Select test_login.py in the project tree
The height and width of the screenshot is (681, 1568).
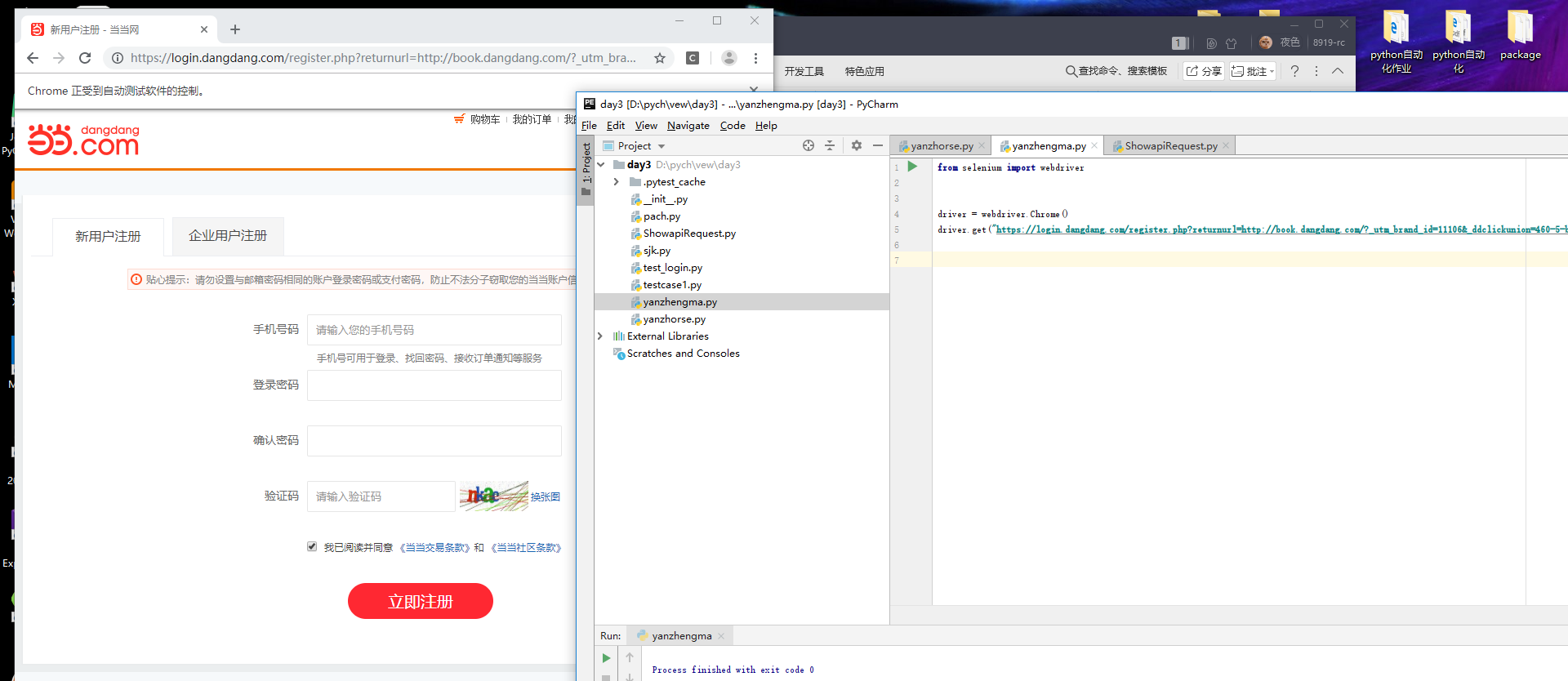coord(672,268)
